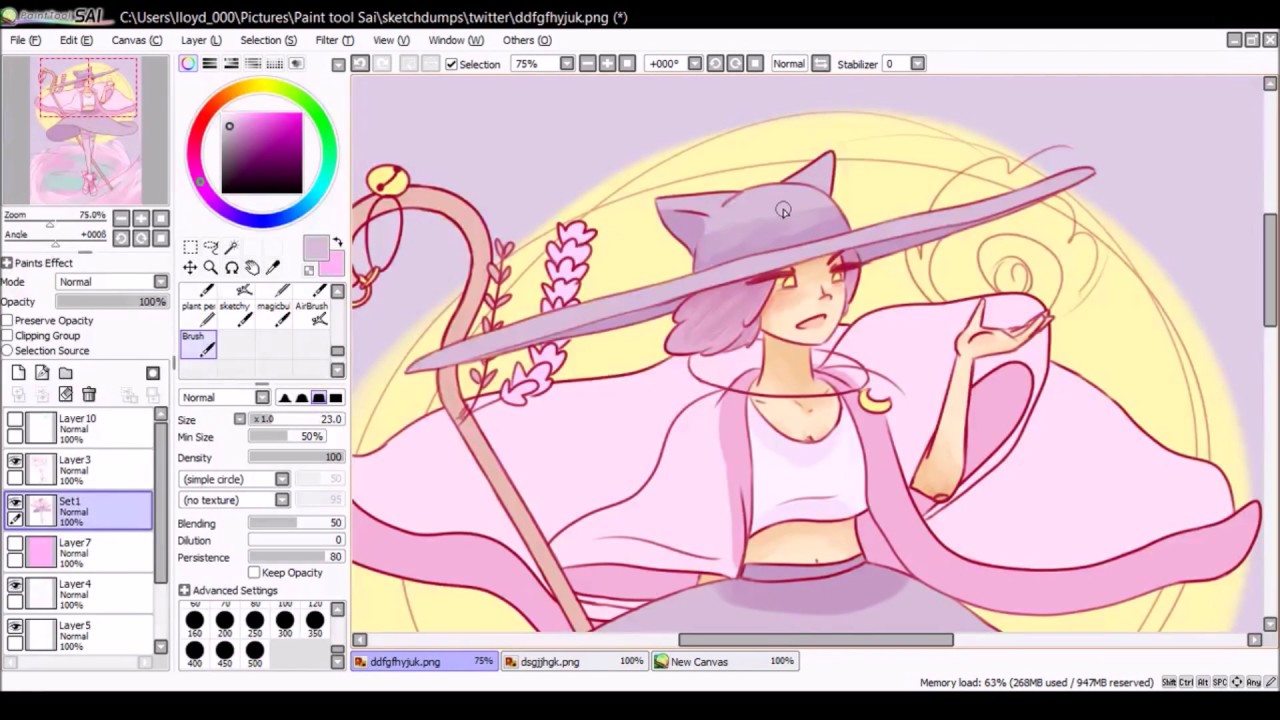The height and width of the screenshot is (720, 1280).
Task: Select the lasso selection tool
Action: (211, 247)
